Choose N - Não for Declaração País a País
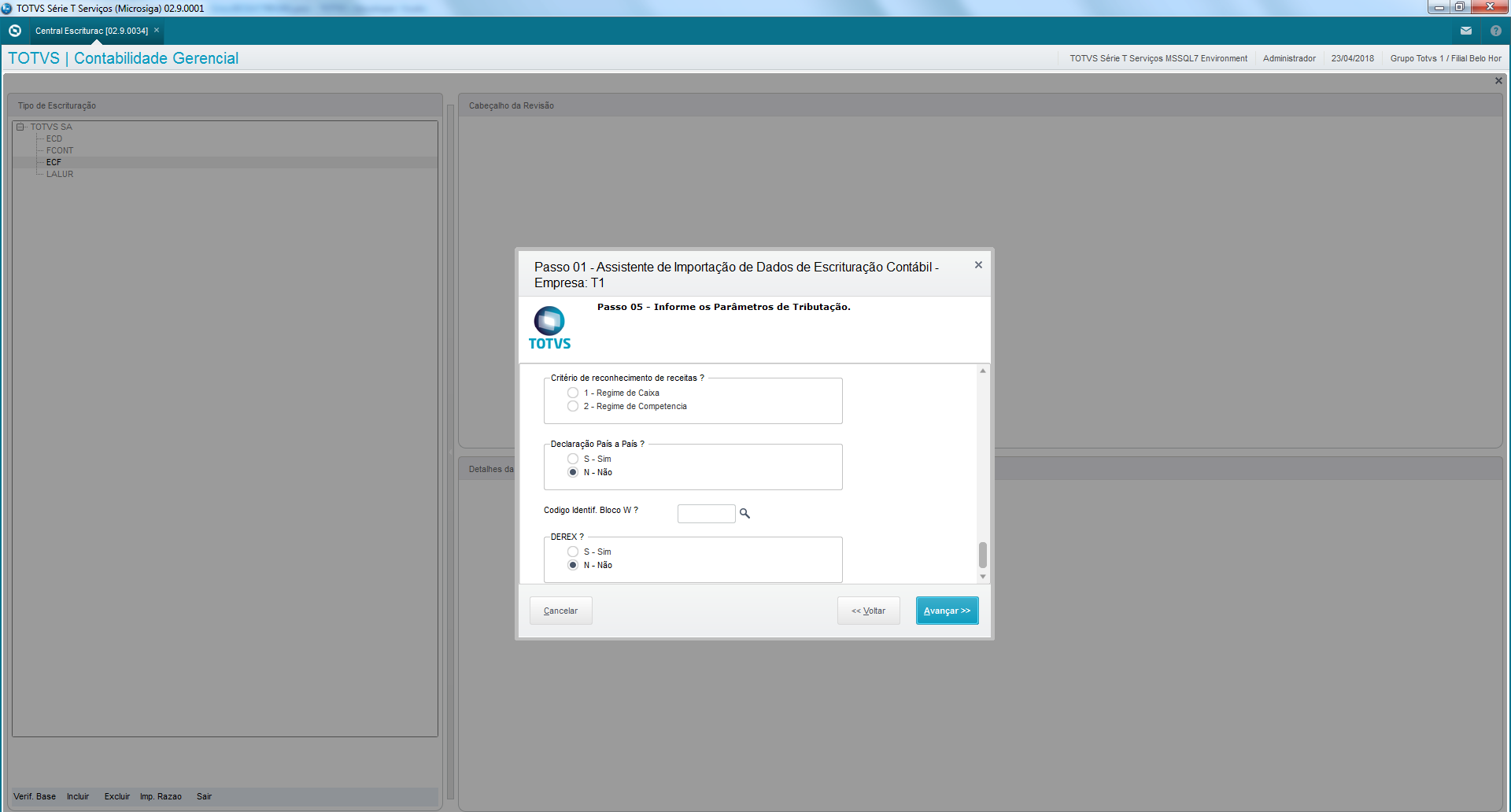 (x=573, y=472)
